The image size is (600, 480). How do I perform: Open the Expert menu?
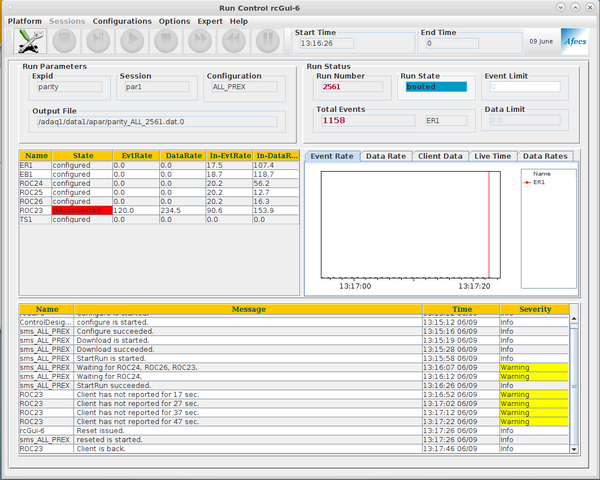click(210, 21)
